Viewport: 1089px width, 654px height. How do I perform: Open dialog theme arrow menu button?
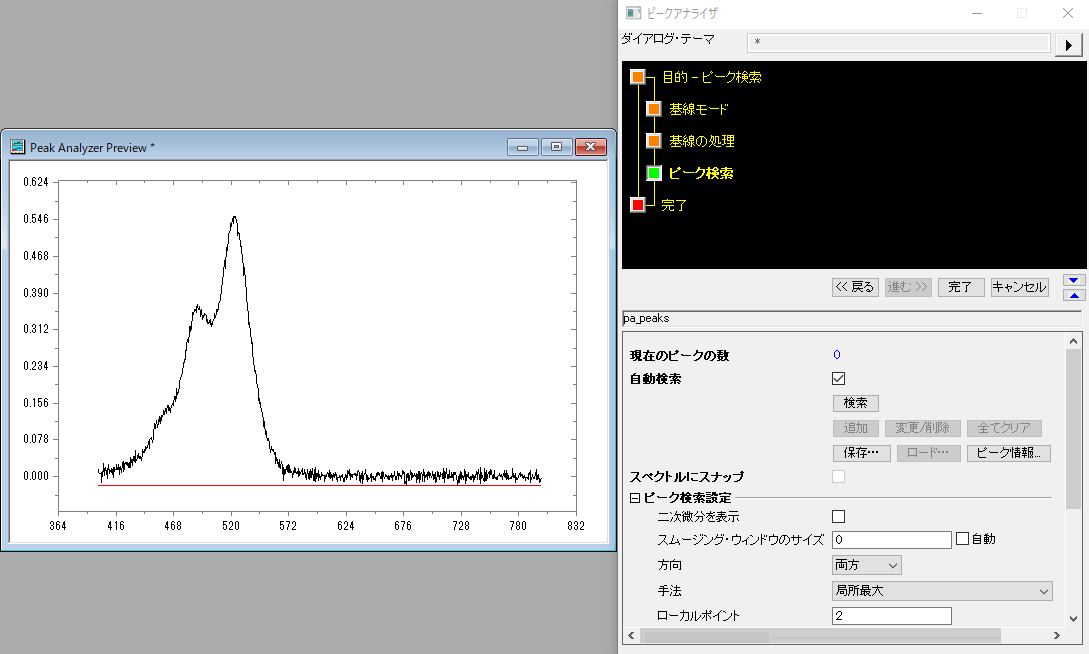tap(1069, 45)
